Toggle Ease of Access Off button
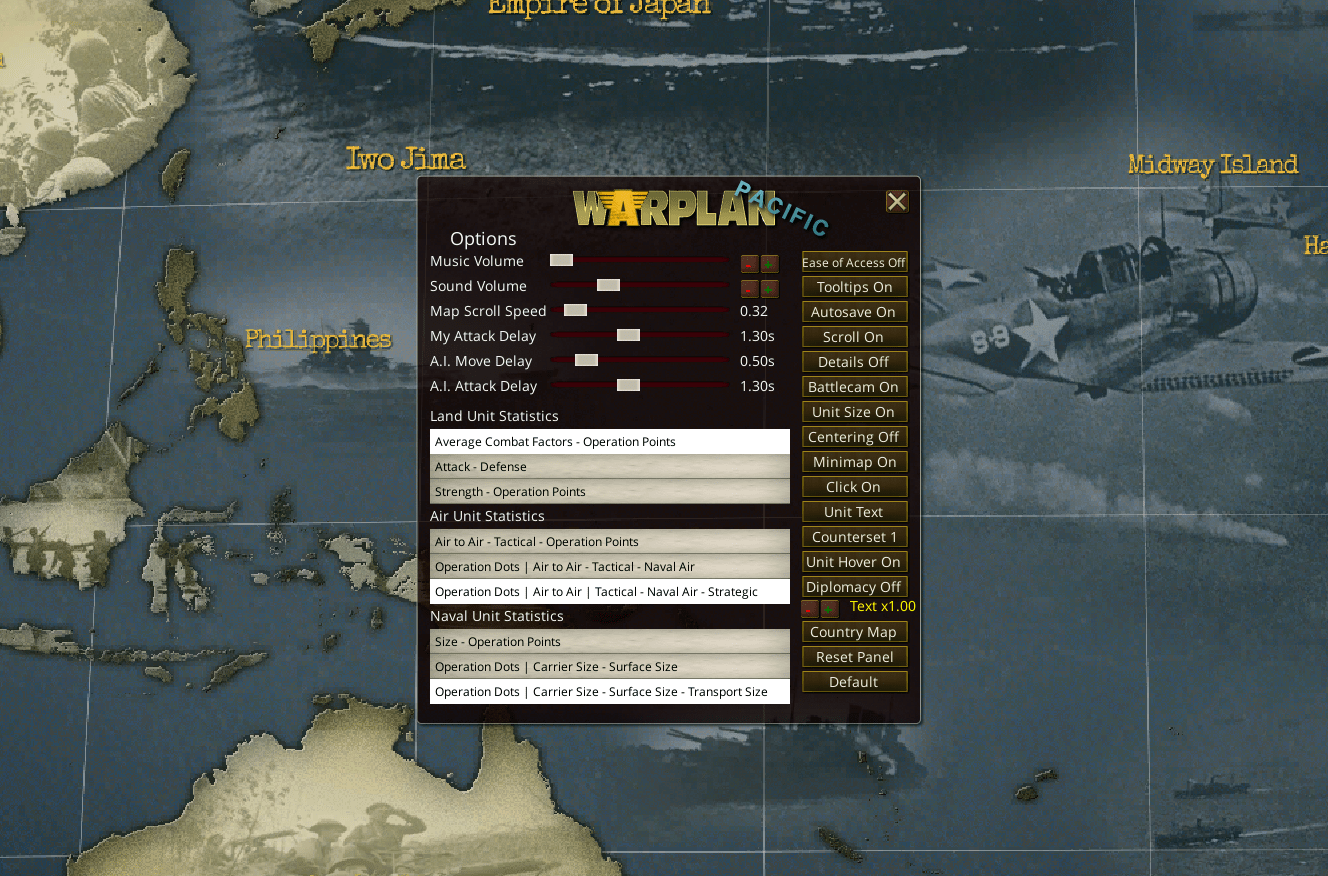The height and width of the screenshot is (876, 1328). [854, 262]
